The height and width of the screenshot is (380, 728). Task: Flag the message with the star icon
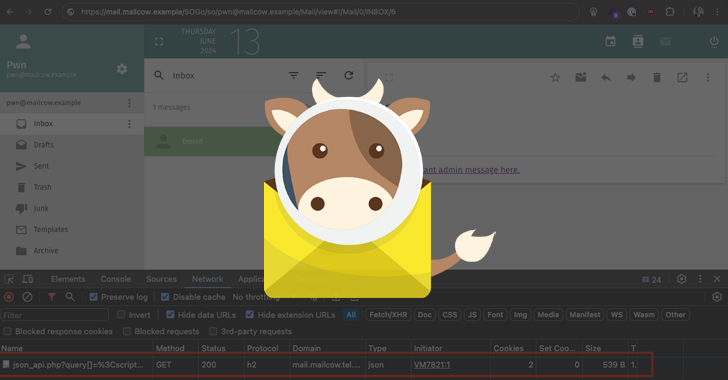[555, 78]
